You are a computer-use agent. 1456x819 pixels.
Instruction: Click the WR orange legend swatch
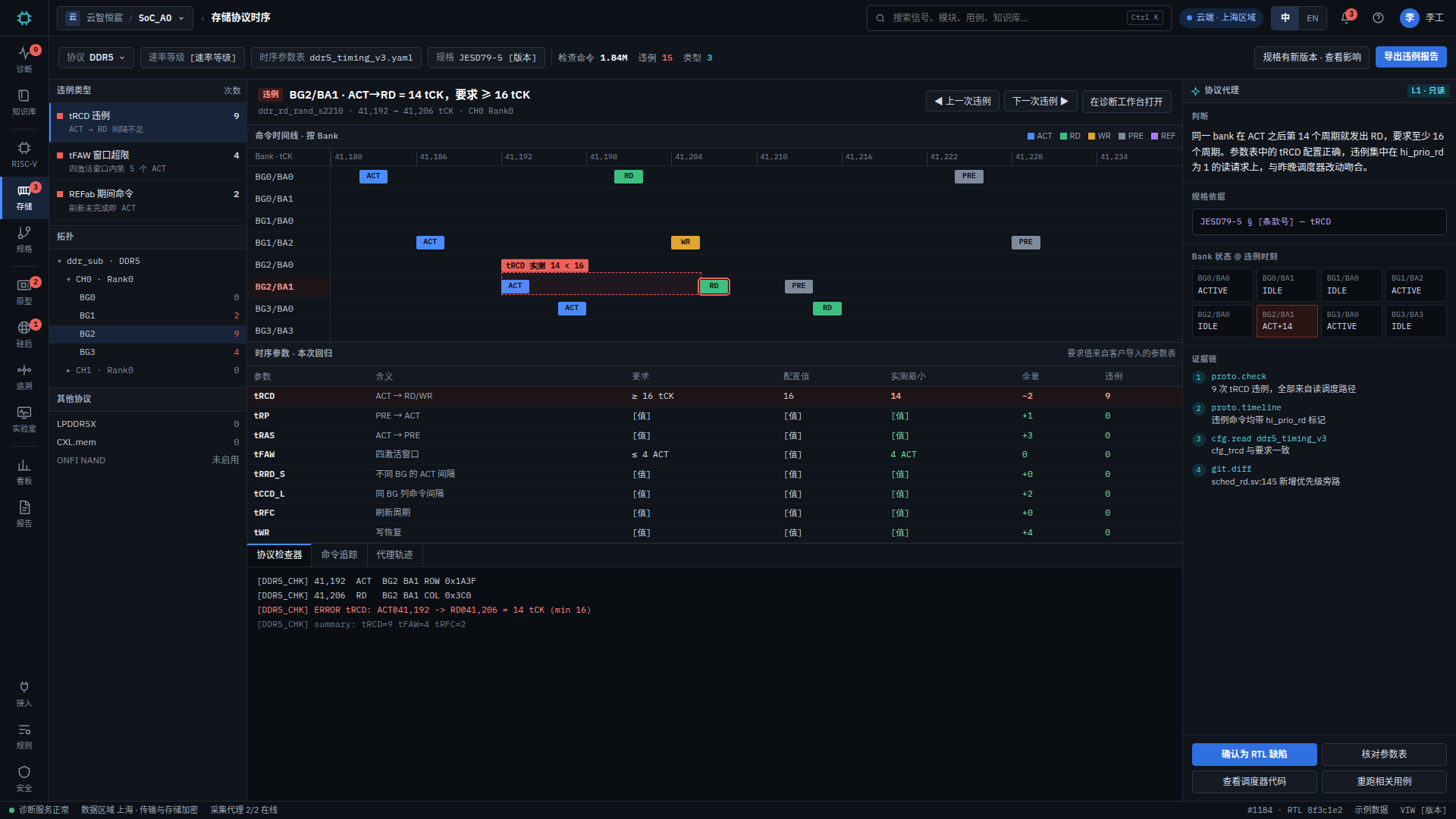pos(1091,136)
